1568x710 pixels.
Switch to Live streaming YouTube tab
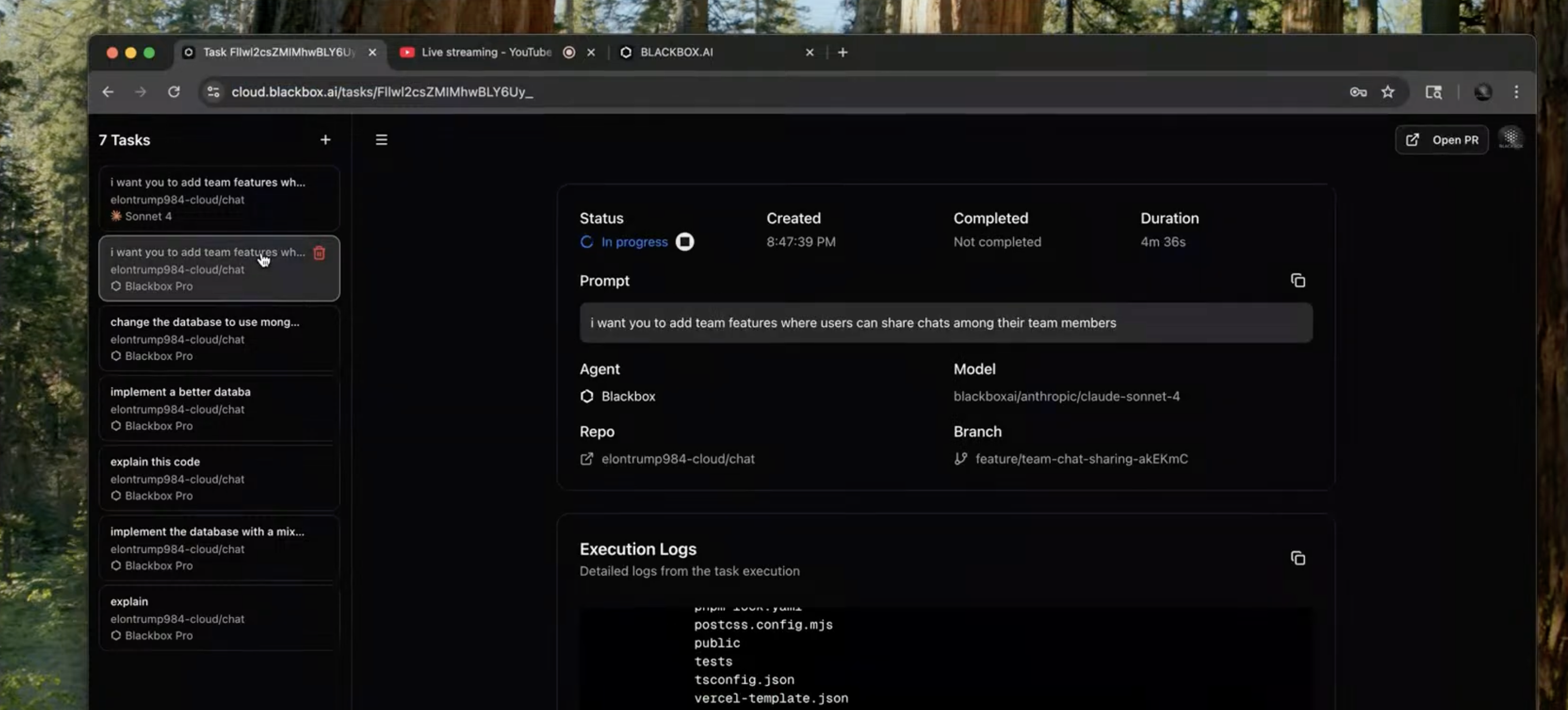pos(486,52)
